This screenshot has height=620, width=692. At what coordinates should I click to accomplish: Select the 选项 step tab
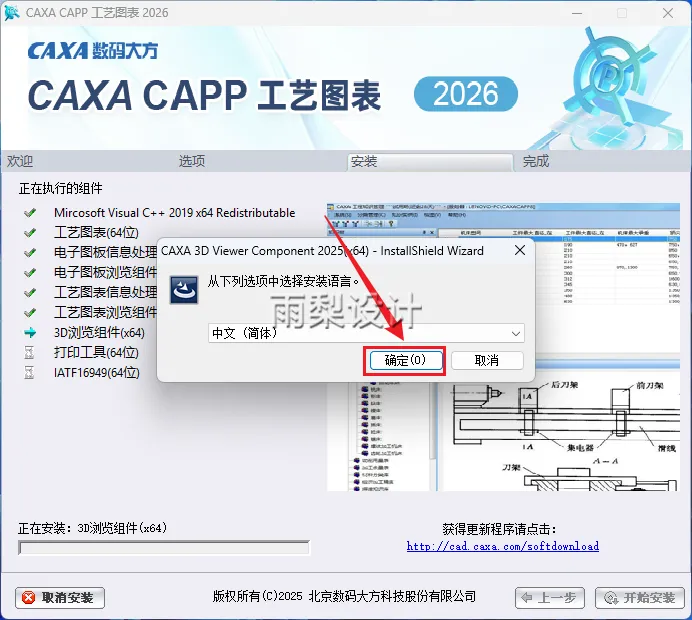[x=192, y=161]
